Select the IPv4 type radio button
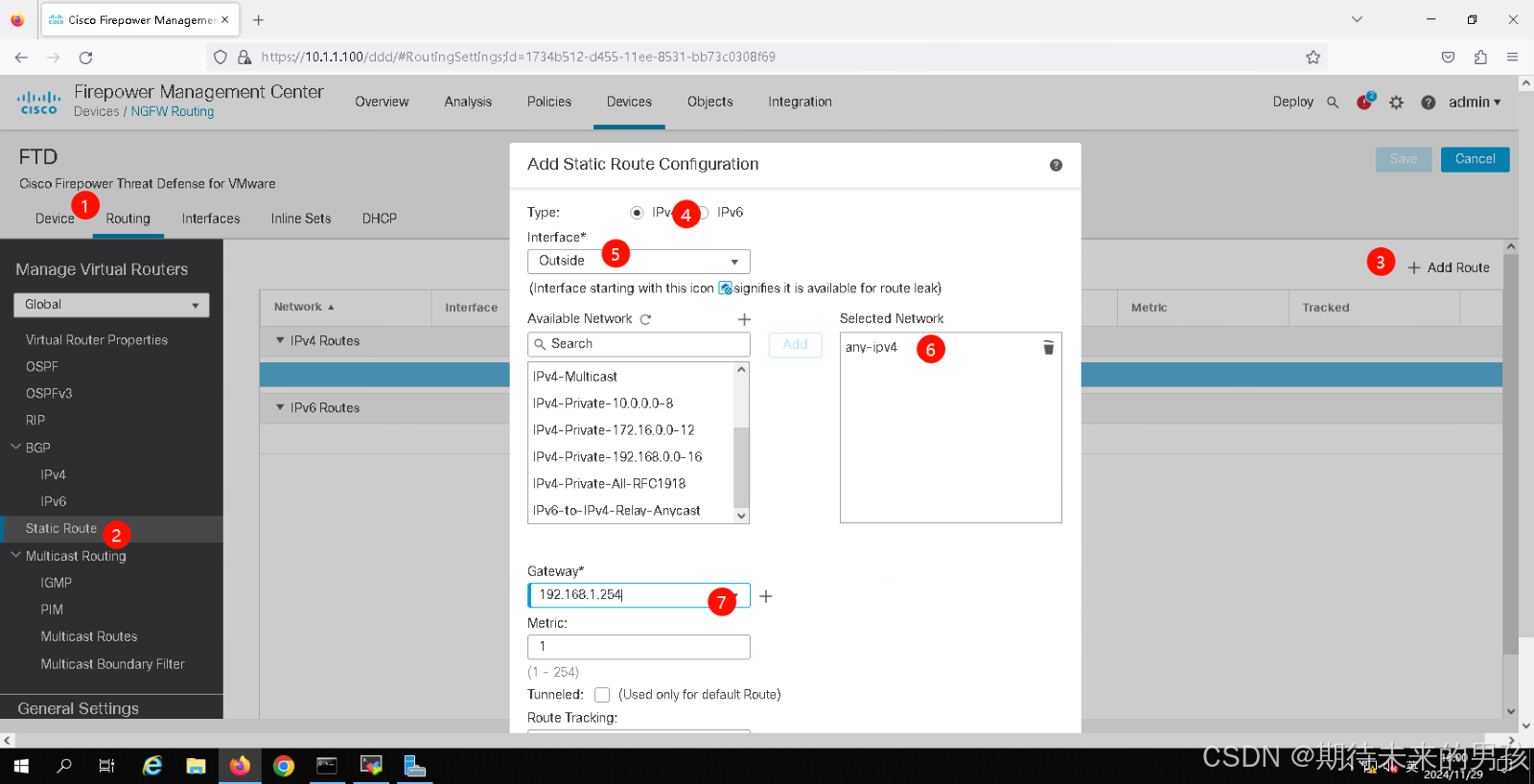Viewport: 1534px width, 784px height. [x=637, y=213]
